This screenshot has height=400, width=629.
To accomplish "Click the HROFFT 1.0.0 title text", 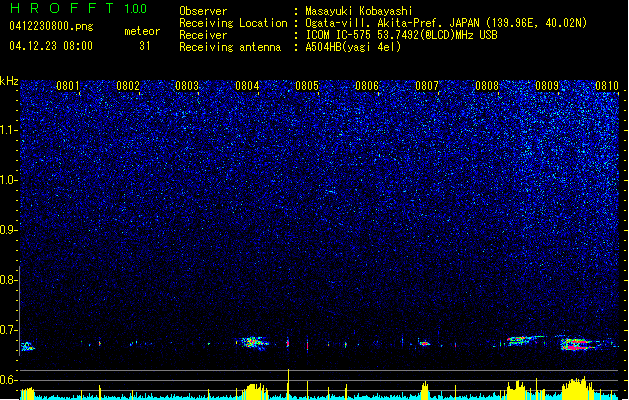I will pyautogui.click(x=79, y=8).
